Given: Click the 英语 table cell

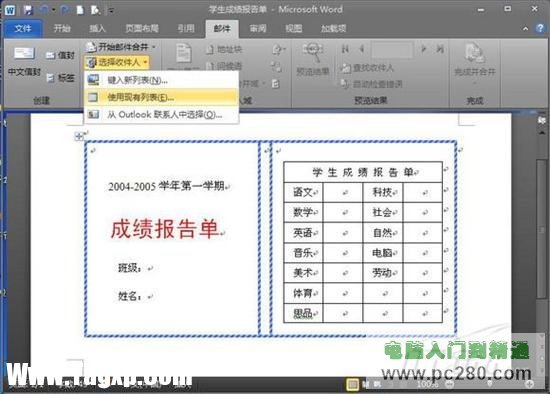Looking at the screenshot, I should 303,232.
